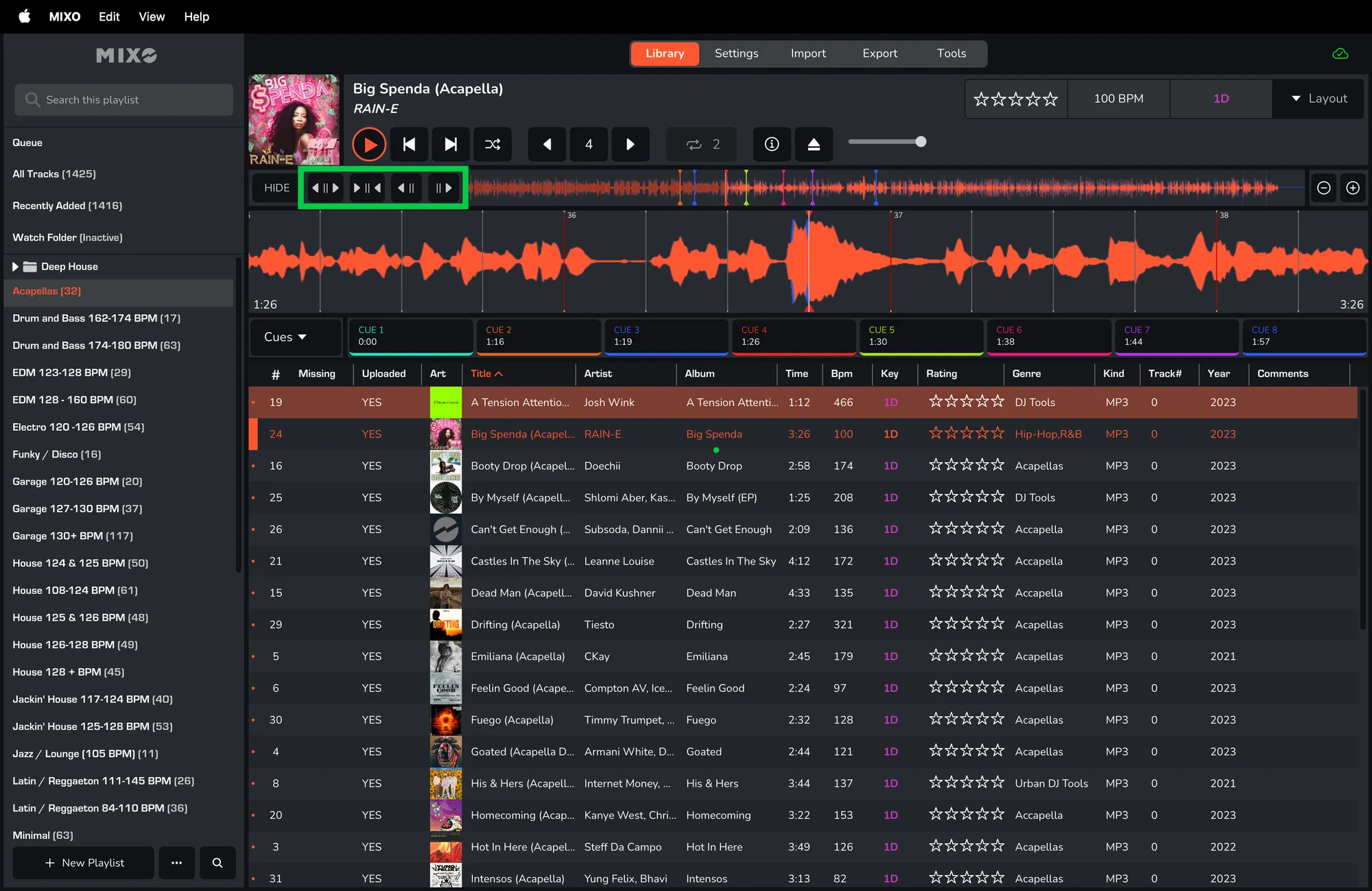Click the cloud sync status icon
Viewport: 1372px width, 891px height.
click(x=1340, y=54)
